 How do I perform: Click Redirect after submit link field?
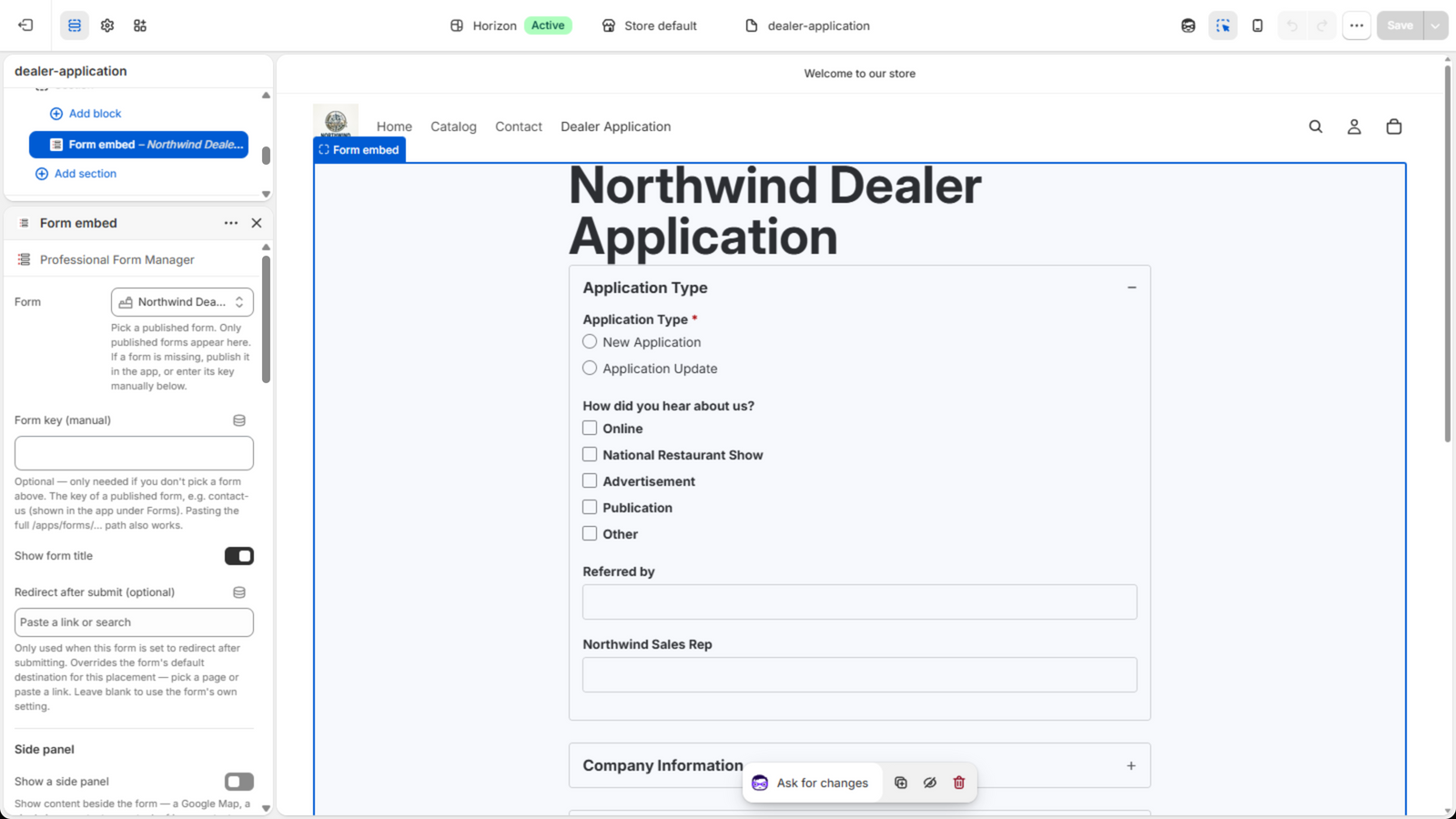coord(134,622)
